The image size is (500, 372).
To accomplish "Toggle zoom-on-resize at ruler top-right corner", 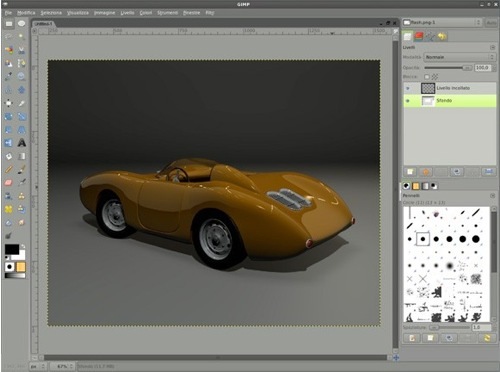I will (396, 31).
